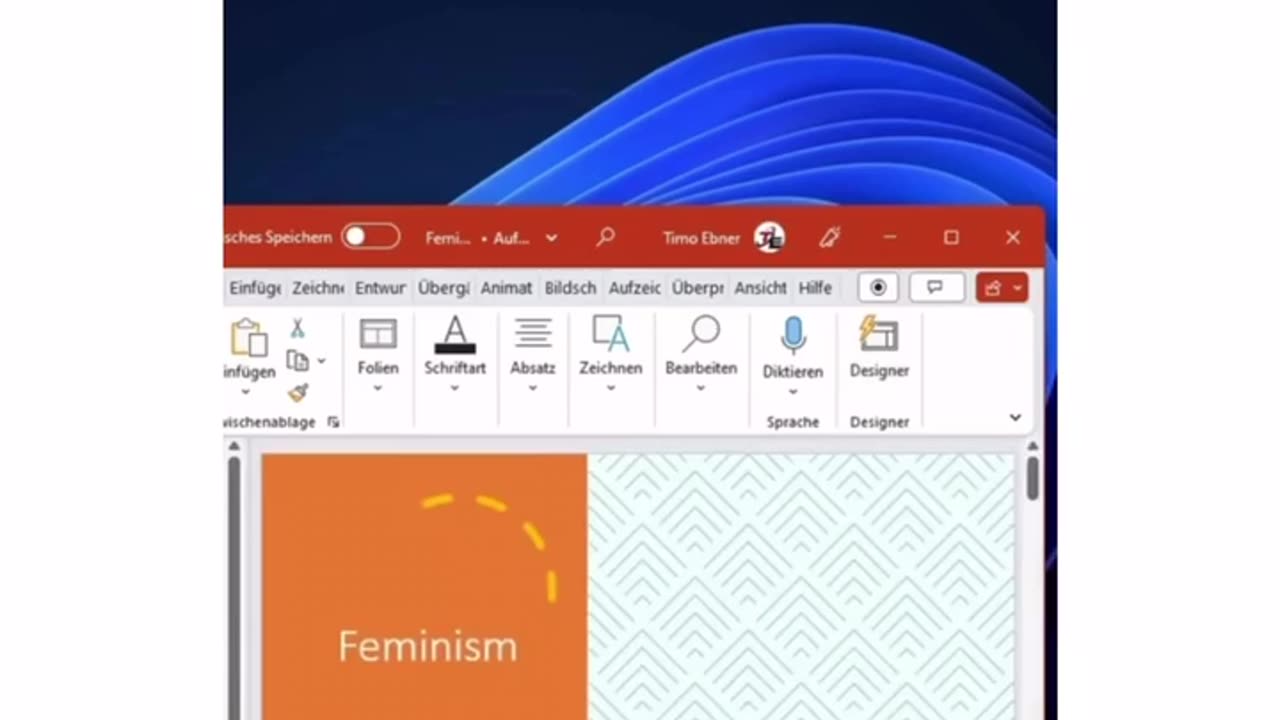This screenshot has height=720, width=1280.
Task: Open the Timo Ebner account avatar
Action: click(769, 237)
